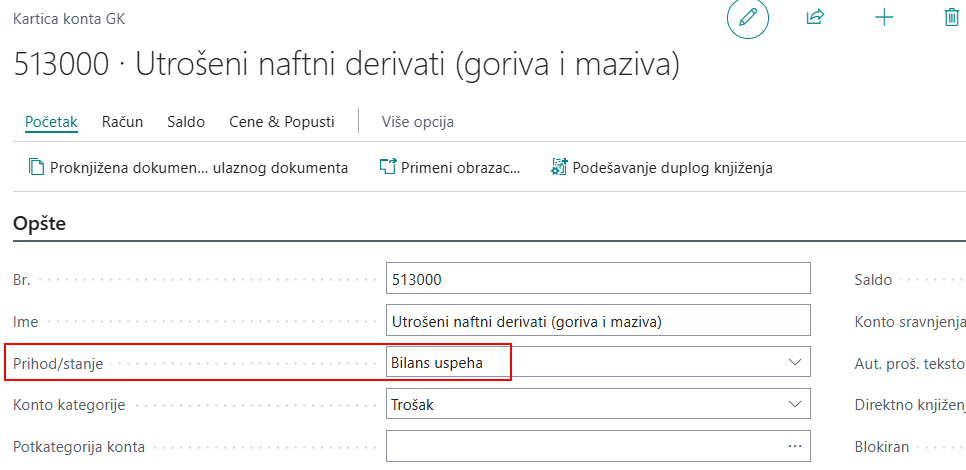The height and width of the screenshot is (470, 966).
Task: Click the Saldo field label
Action: click(x=873, y=280)
